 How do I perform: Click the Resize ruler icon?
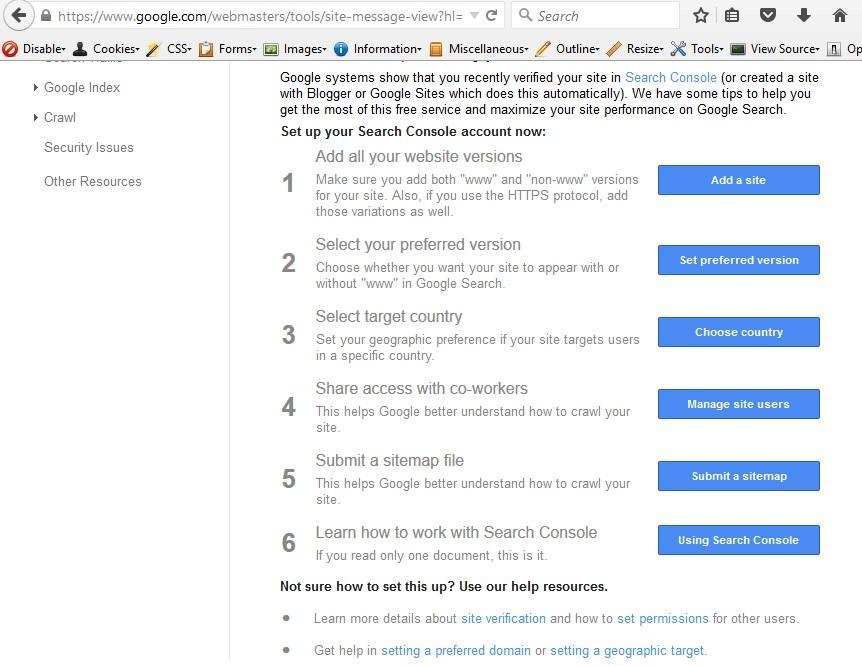coord(614,49)
